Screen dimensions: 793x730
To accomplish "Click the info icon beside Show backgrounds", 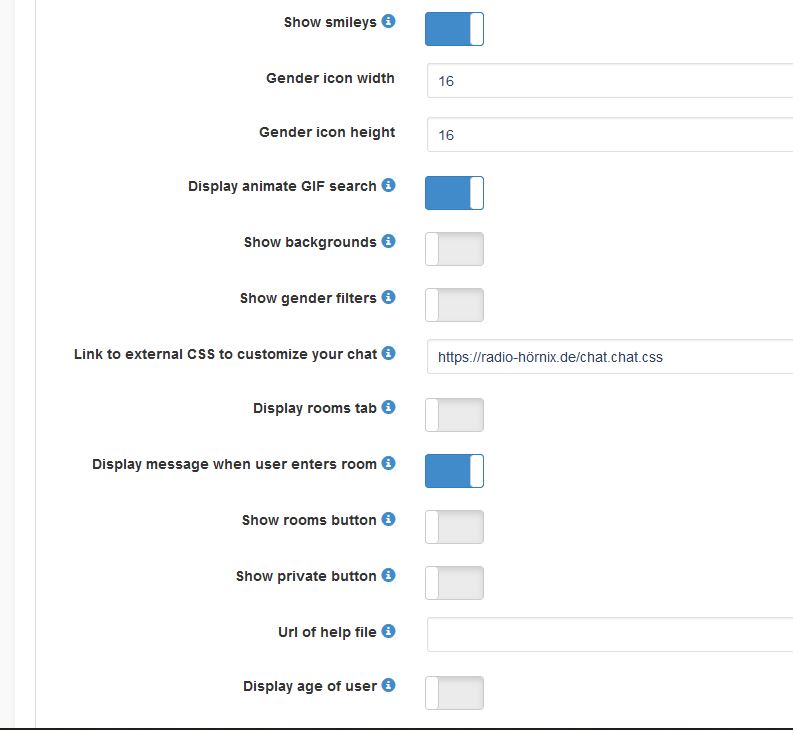I will (x=389, y=241).
